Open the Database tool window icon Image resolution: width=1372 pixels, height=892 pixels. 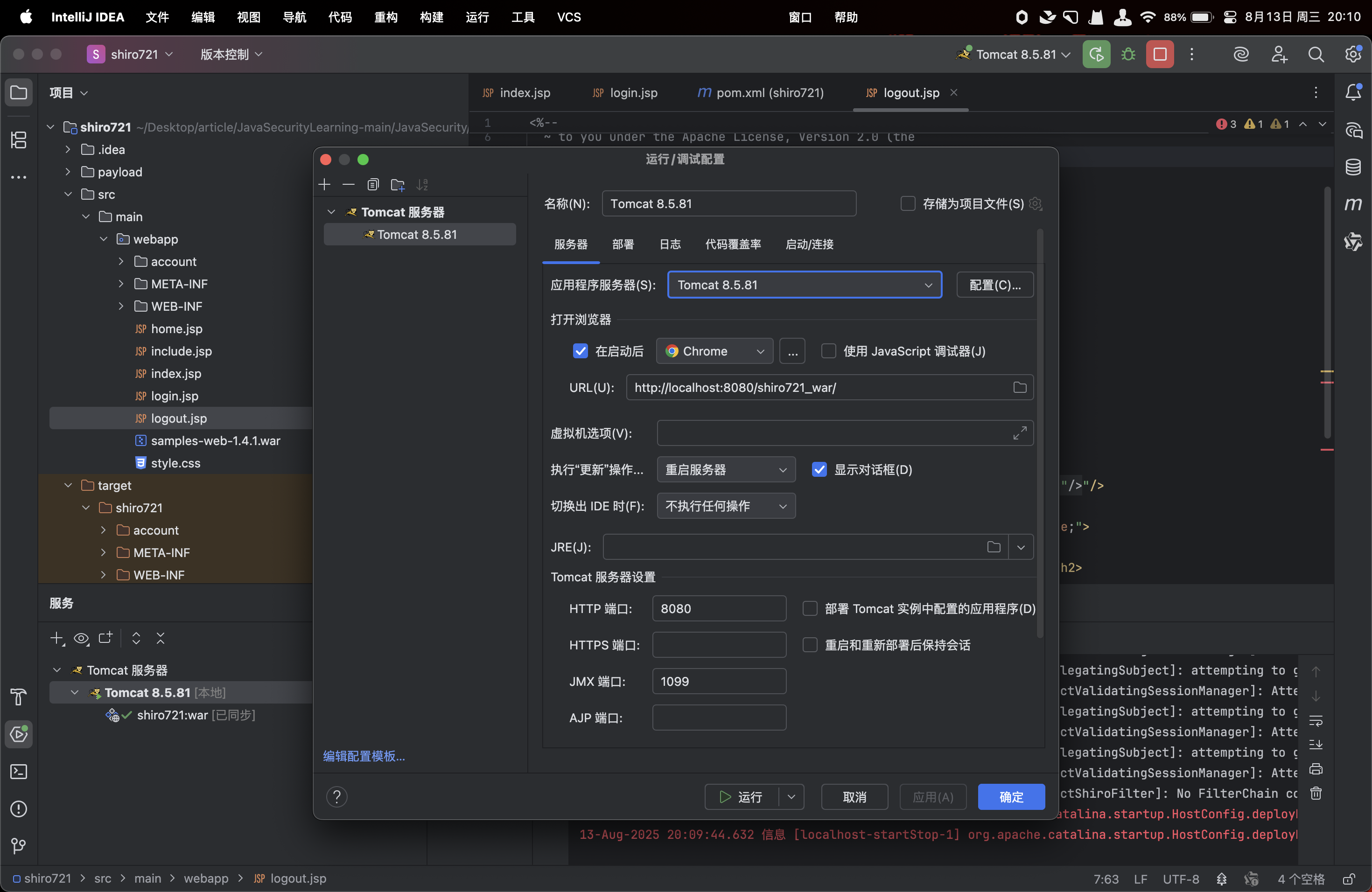click(1353, 167)
